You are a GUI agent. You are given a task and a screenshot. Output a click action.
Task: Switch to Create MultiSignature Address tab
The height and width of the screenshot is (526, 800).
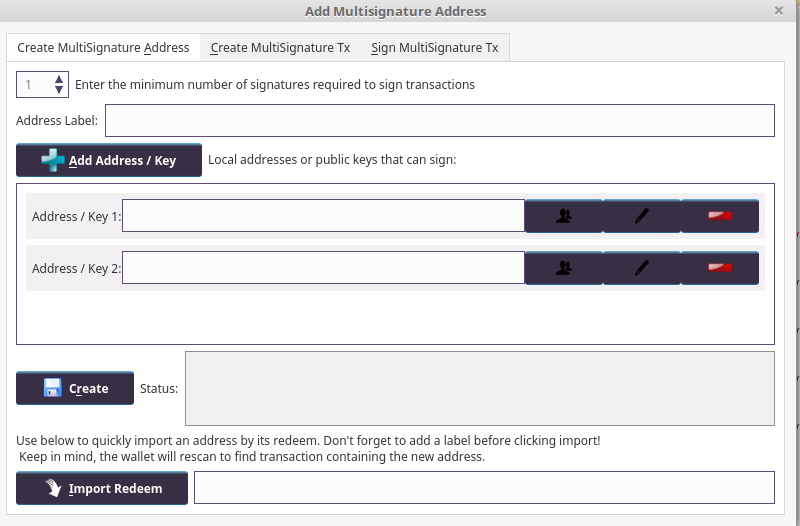pyautogui.click(x=103, y=47)
